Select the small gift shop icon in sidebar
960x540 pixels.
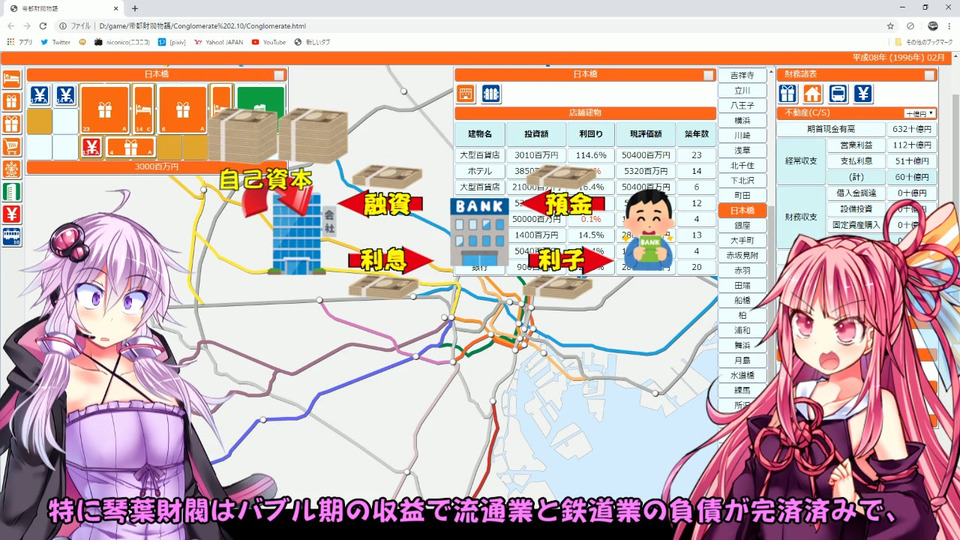point(12,102)
